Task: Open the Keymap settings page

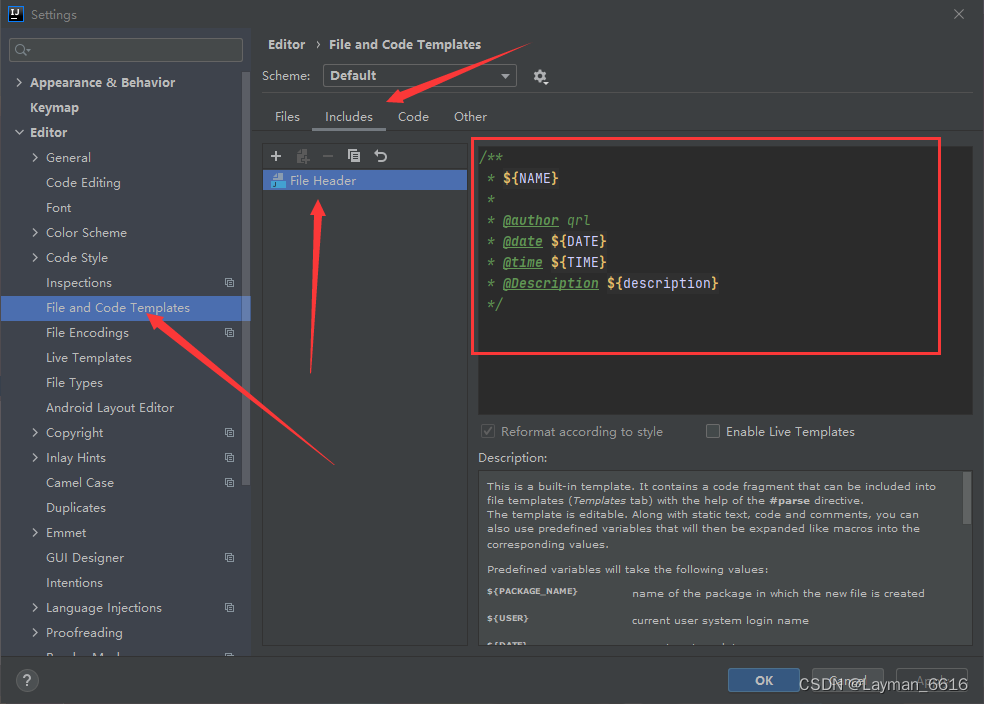Action: click(x=55, y=108)
